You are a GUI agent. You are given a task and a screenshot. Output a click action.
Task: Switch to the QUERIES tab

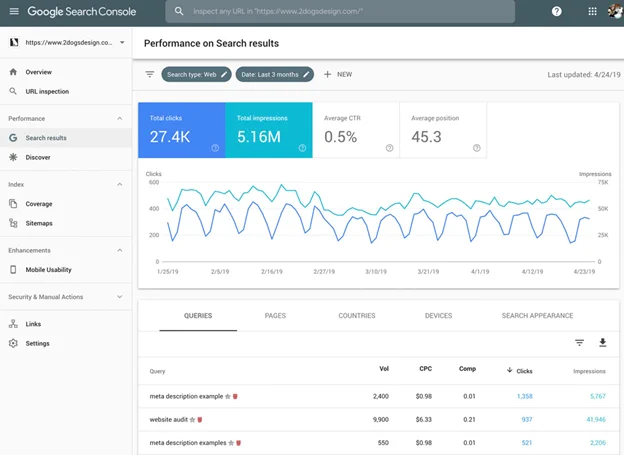pos(198,316)
